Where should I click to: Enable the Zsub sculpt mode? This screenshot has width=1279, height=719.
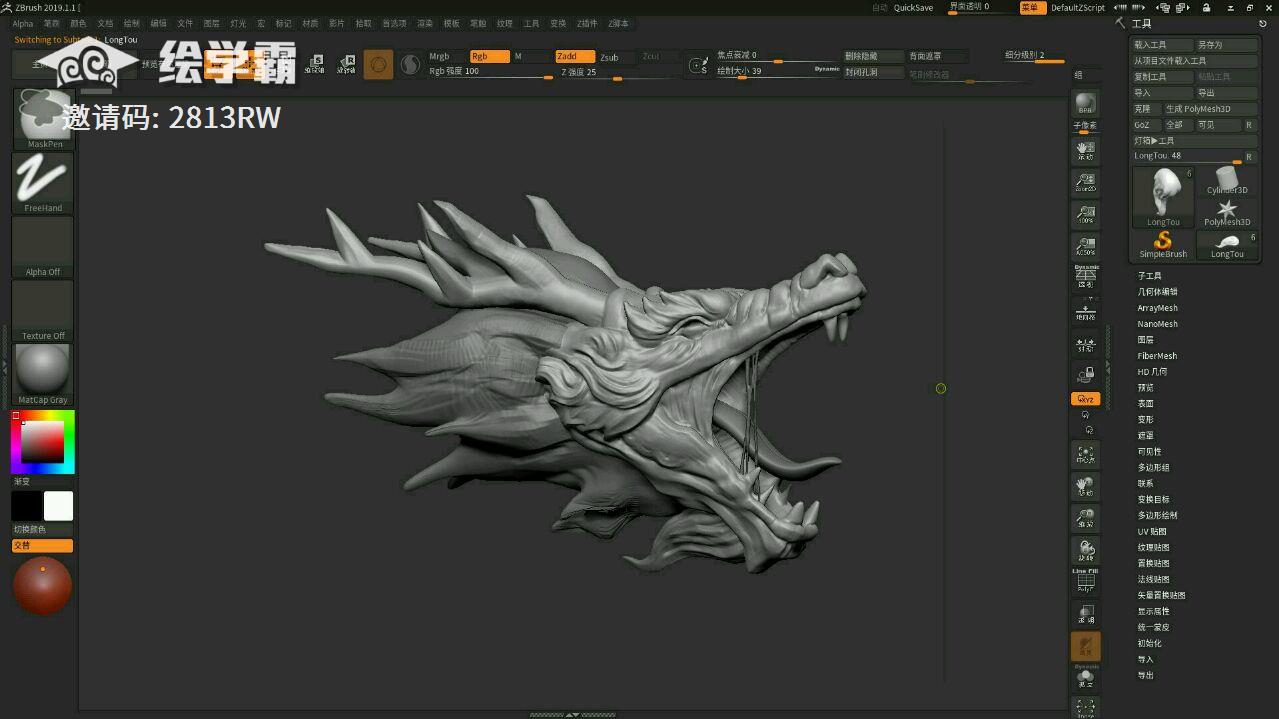coord(610,58)
